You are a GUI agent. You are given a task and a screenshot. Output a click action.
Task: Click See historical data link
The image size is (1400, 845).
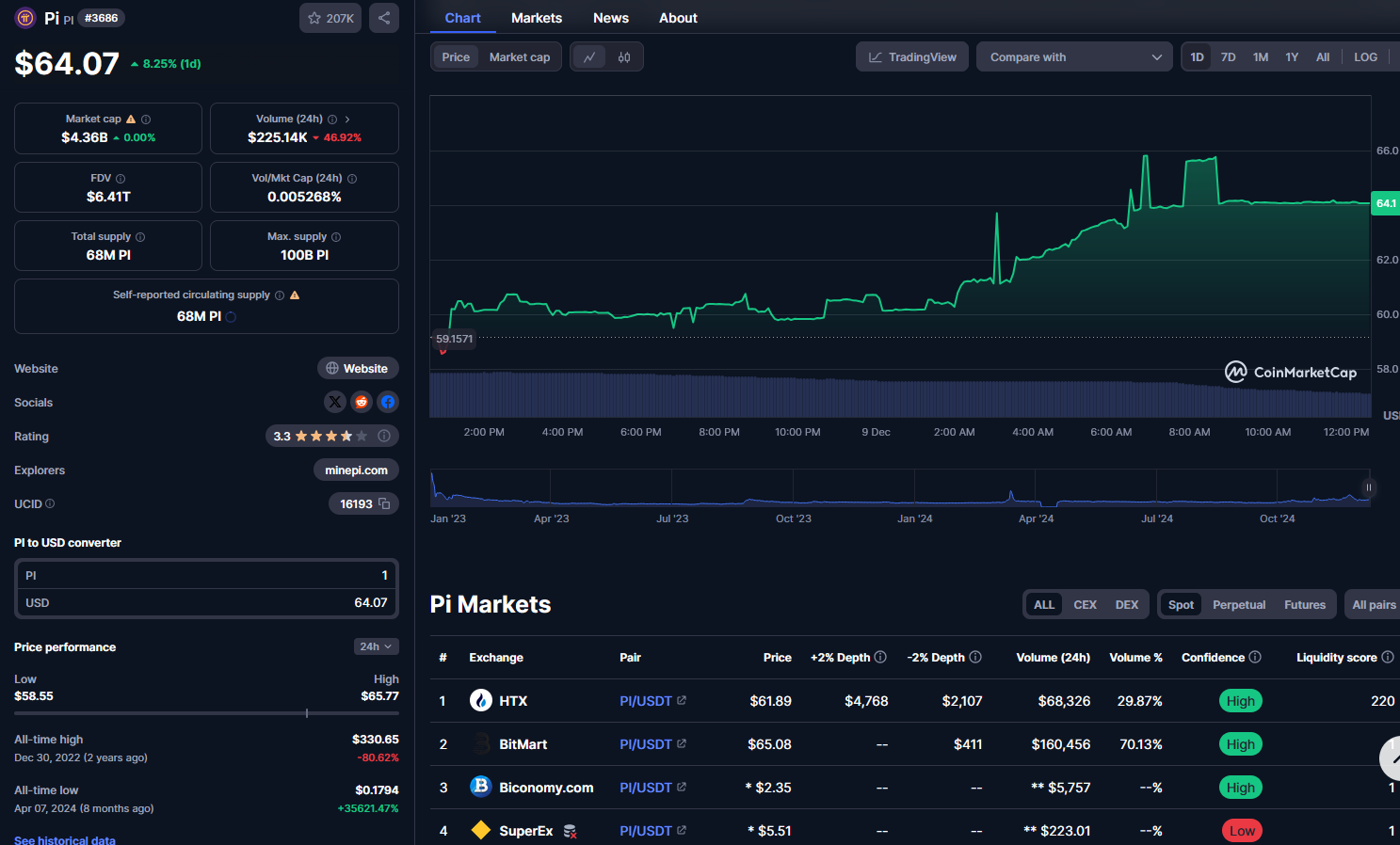click(x=65, y=839)
